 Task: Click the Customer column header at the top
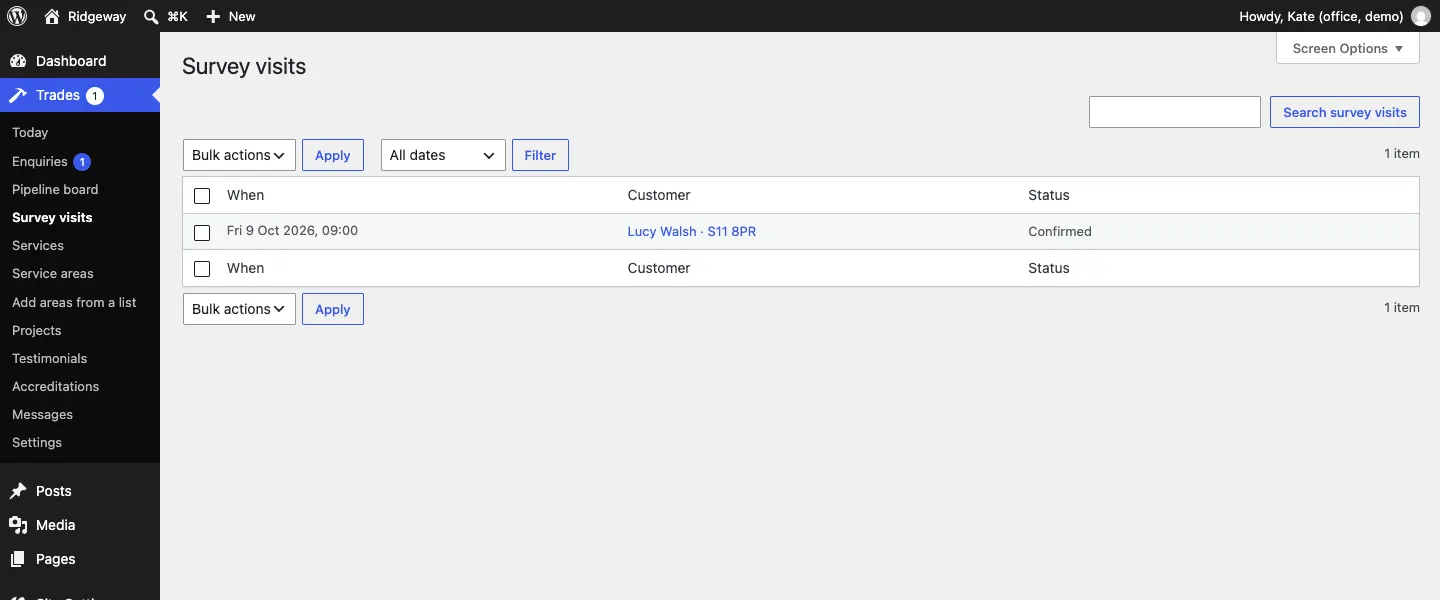[659, 195]
